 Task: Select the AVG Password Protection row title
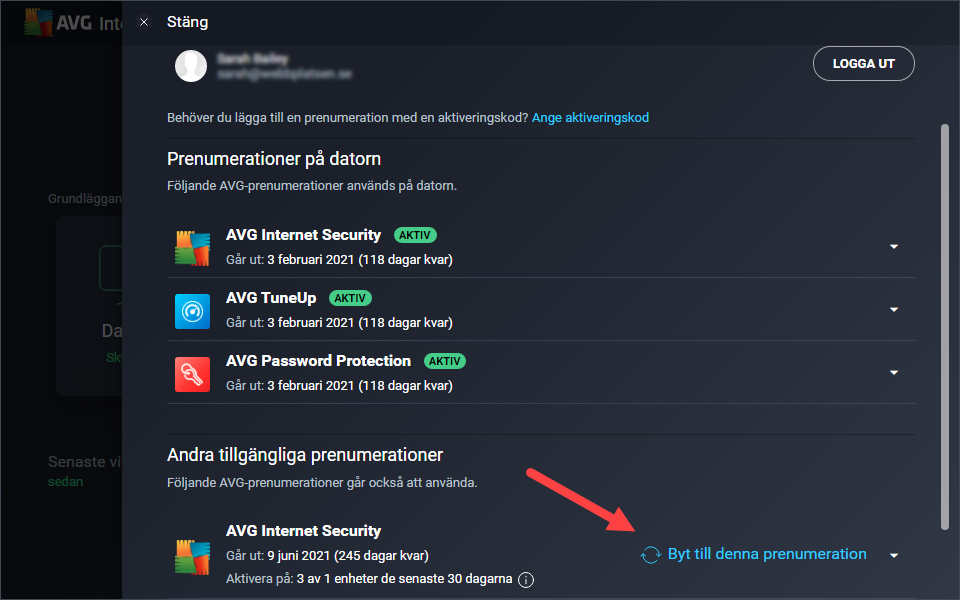[318, 361]
